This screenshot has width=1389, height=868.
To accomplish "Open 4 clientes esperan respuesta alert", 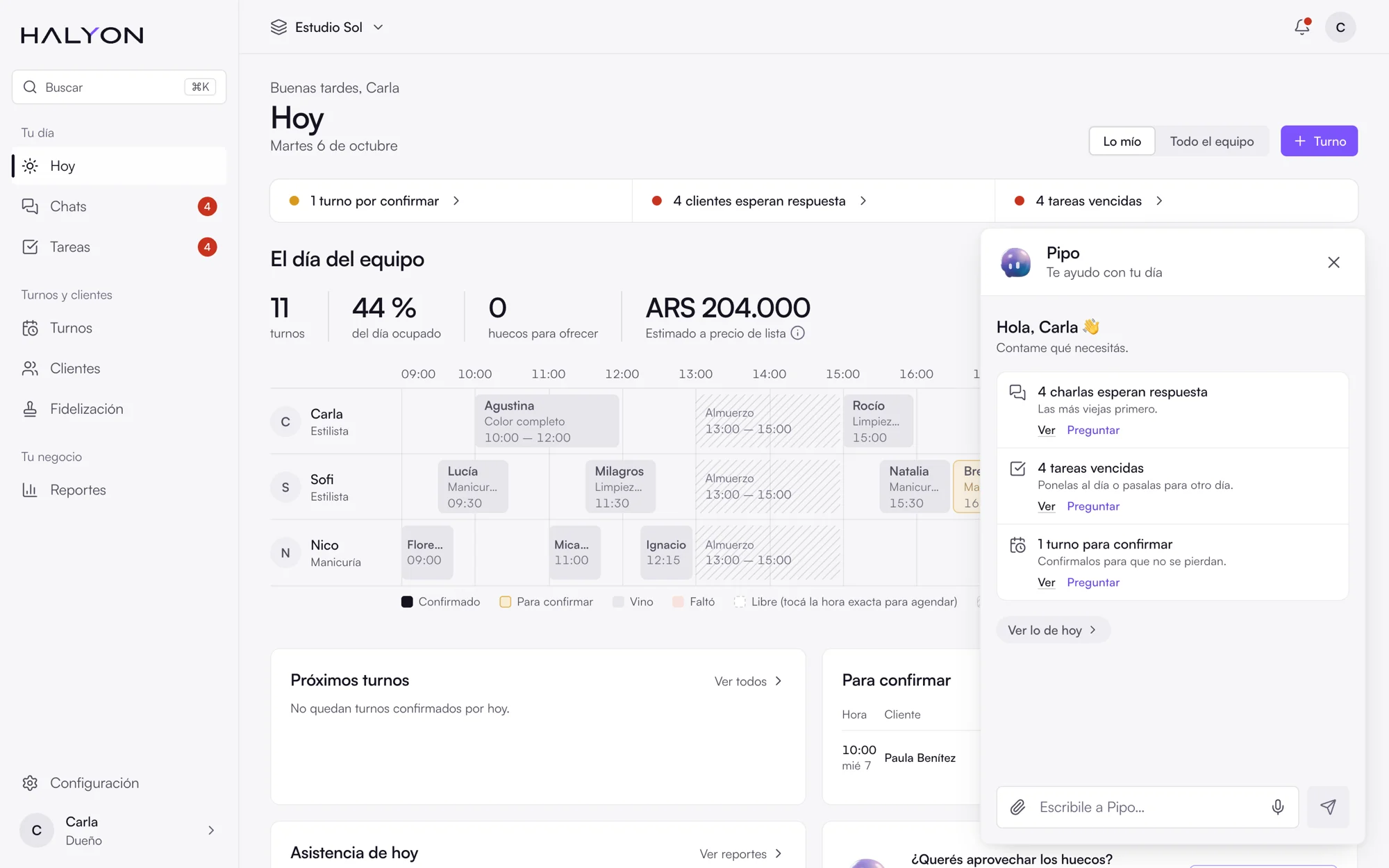I will point(813,201).
